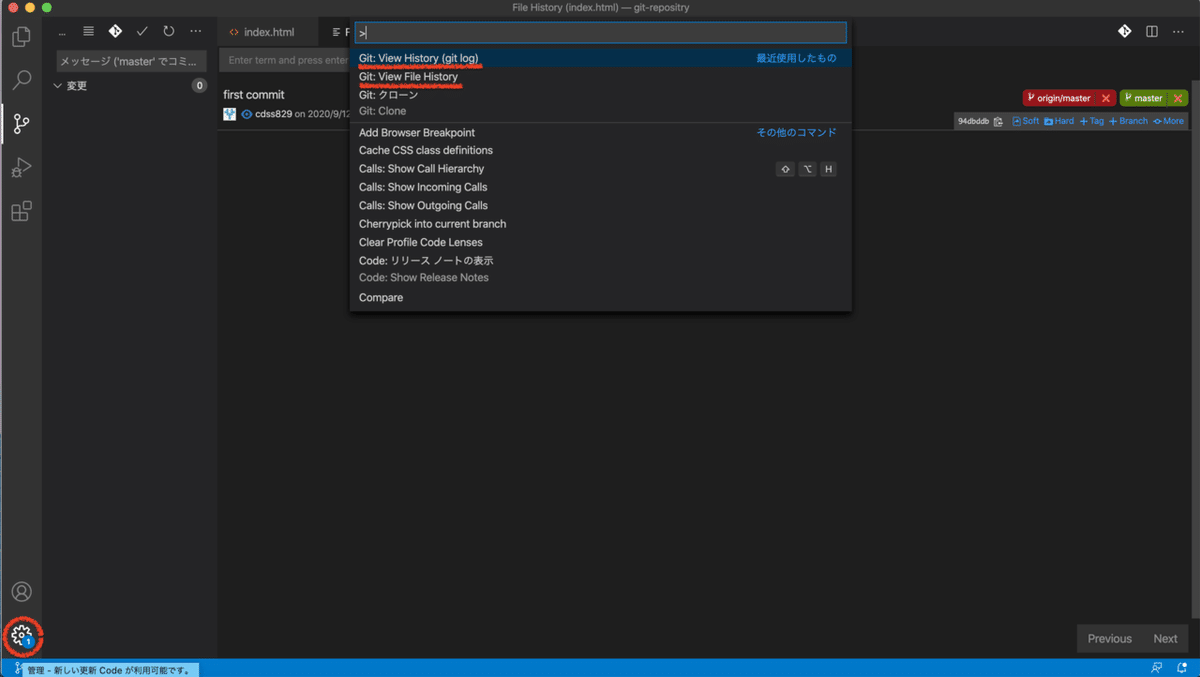
Task: Click Hard reset link
Action: [1059, 121]
